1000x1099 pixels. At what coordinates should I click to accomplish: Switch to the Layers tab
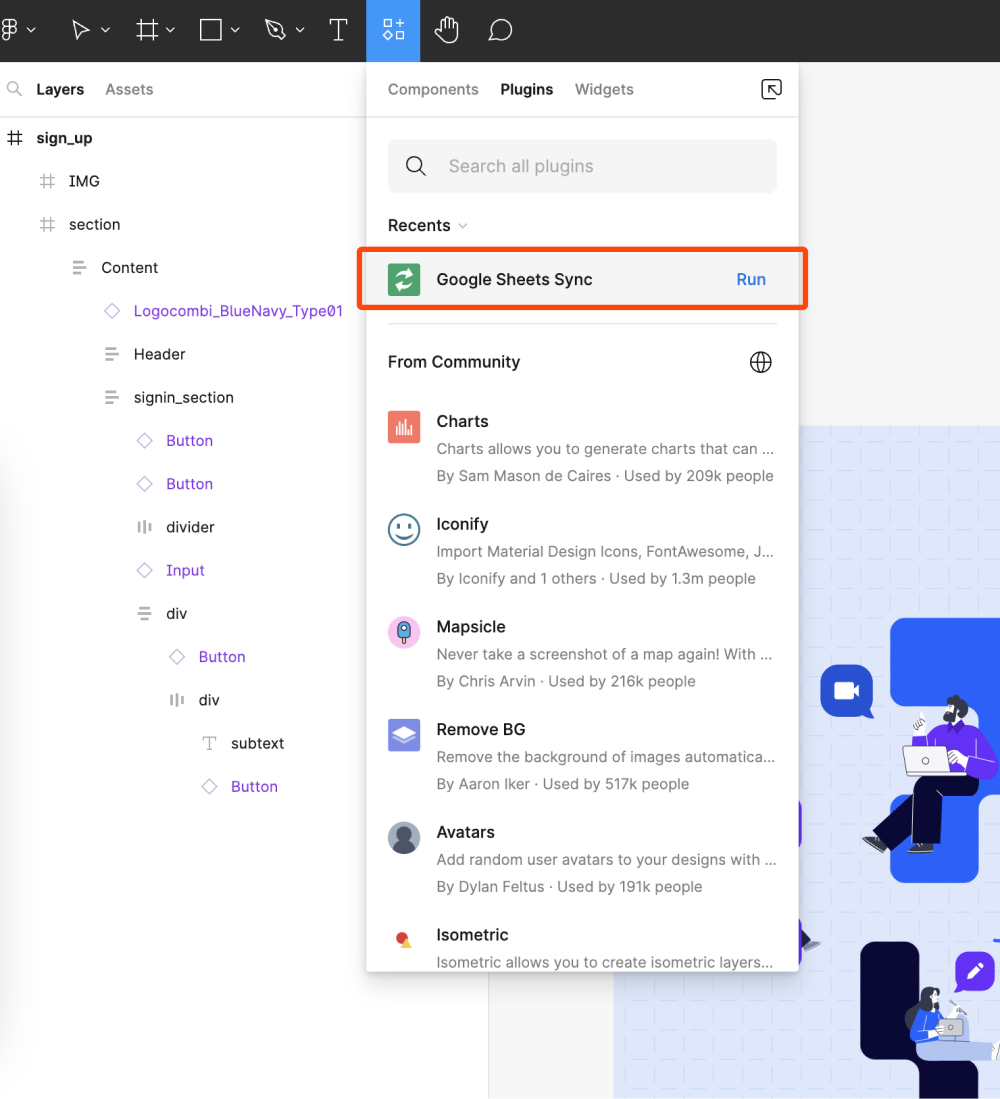pos(60,89)
